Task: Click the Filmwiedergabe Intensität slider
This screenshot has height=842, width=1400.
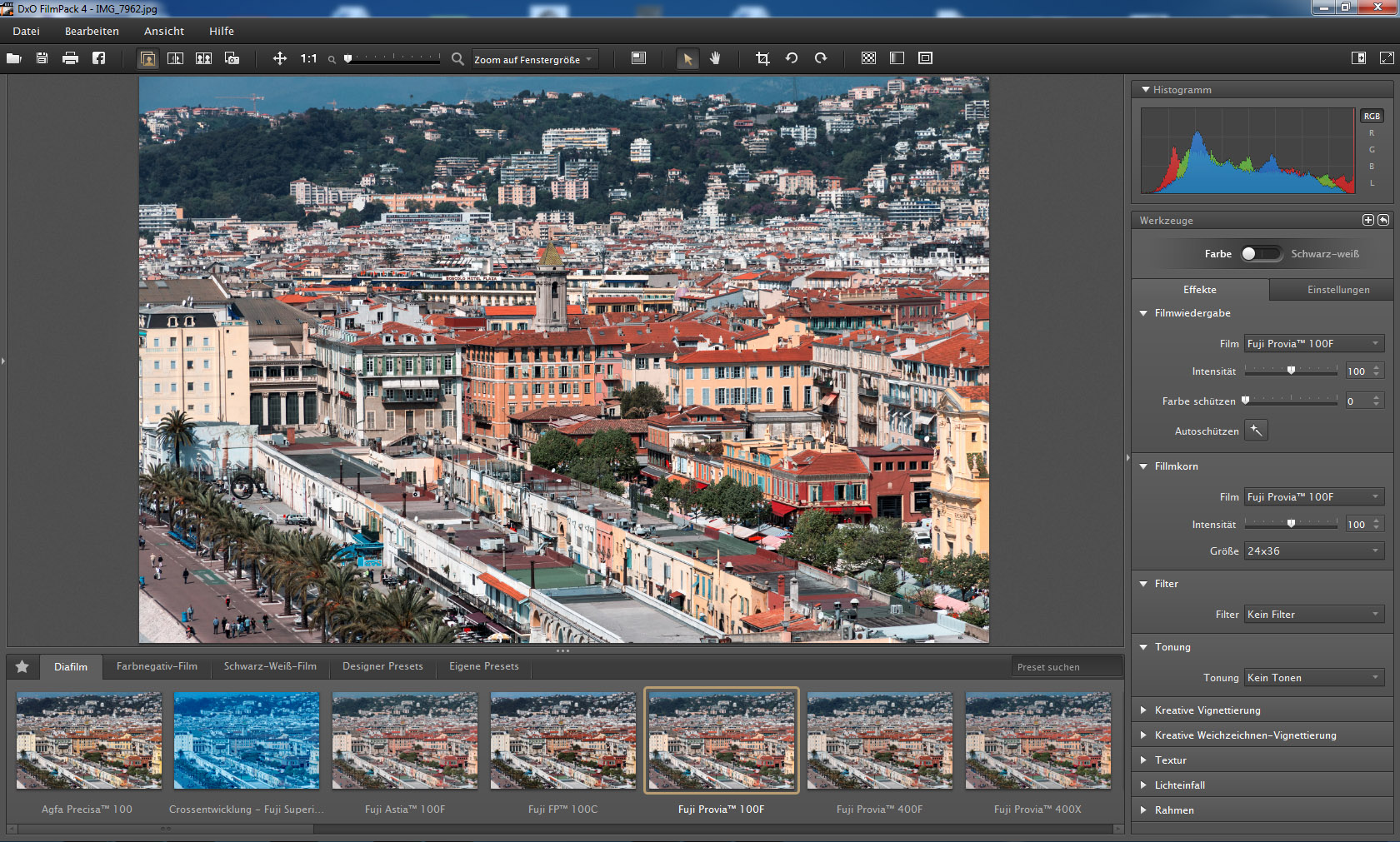Action: 1291,371
